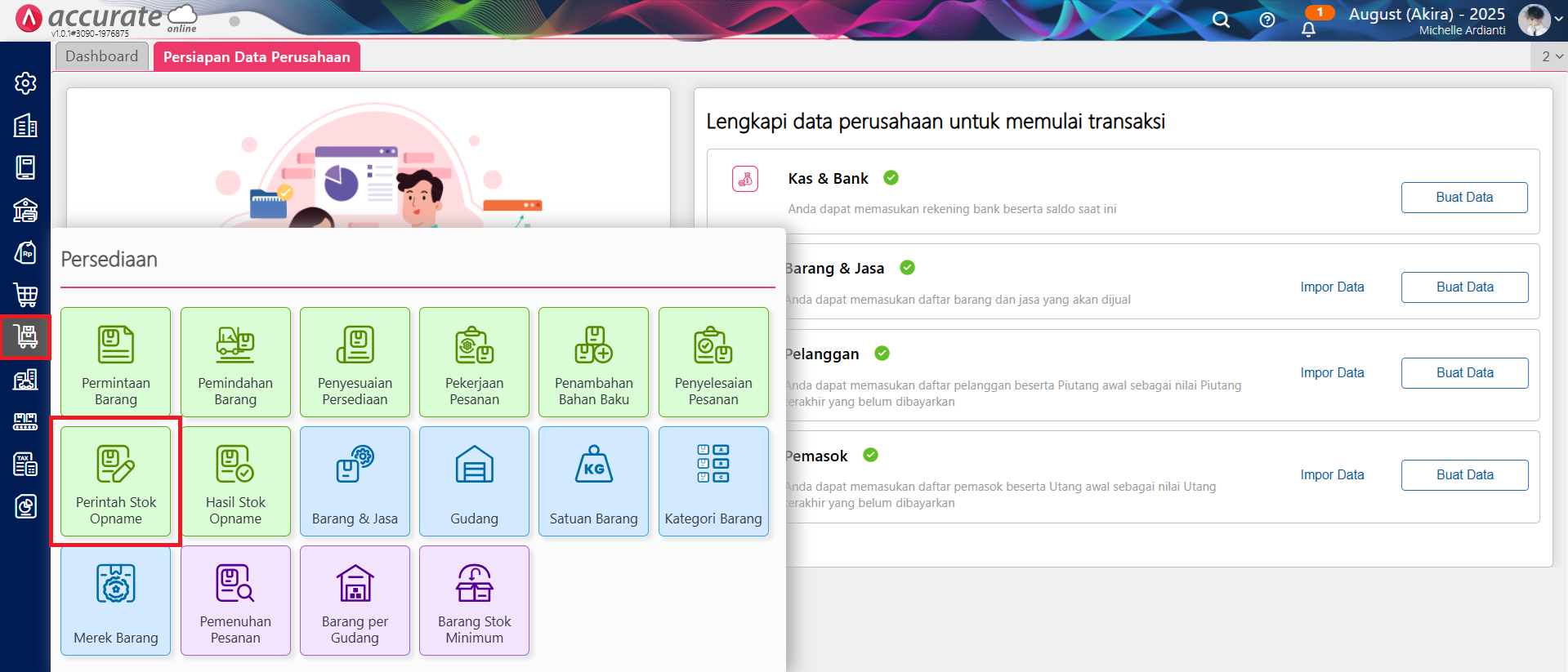
Task: Open the cash and bank sidebar icon
Action: (25, 210)
